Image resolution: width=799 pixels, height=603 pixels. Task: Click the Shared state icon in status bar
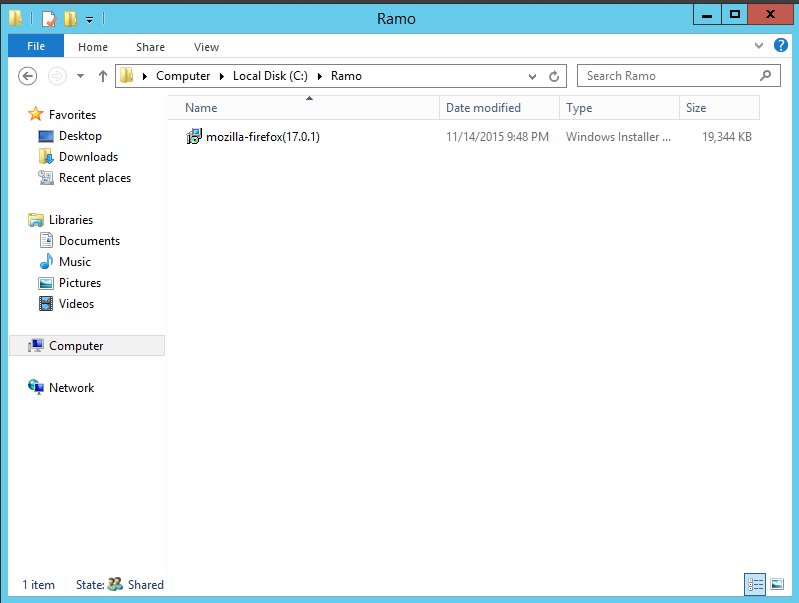click(x=116, y=584)
